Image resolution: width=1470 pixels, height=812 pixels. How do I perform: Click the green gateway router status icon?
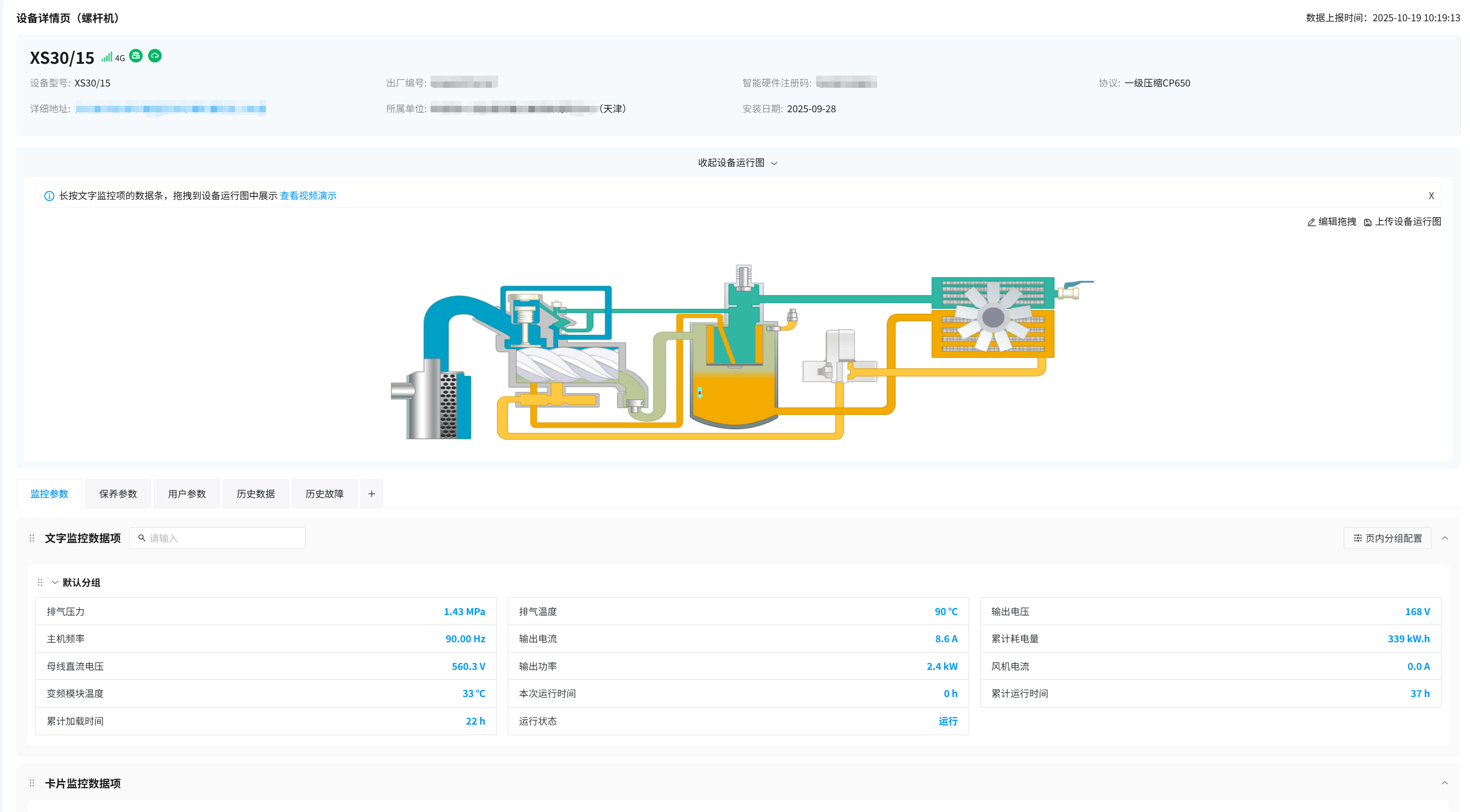click(136, 55)
